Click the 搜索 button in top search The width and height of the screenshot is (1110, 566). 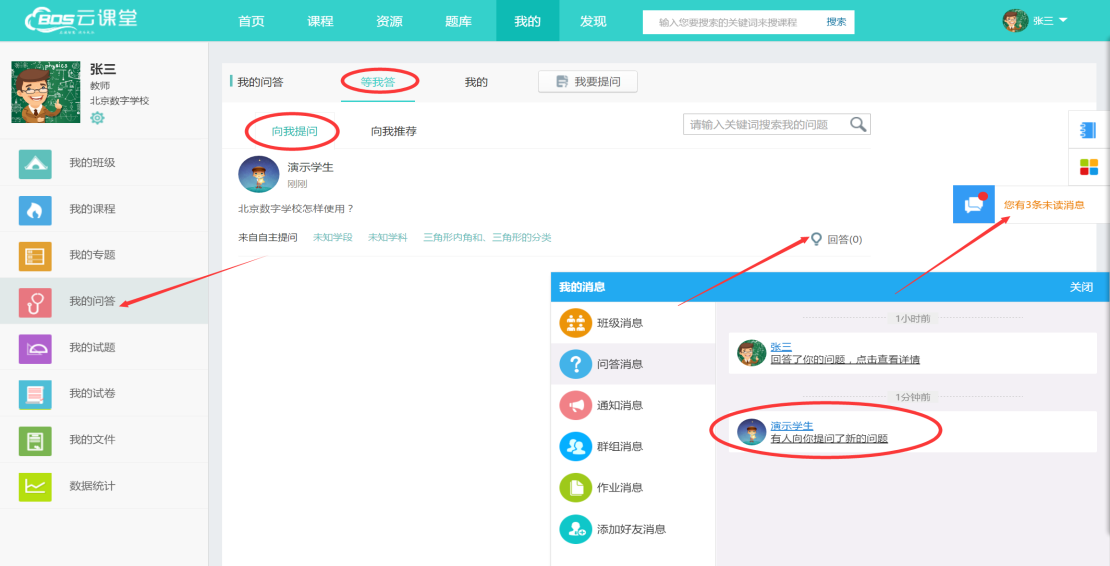tap(836, 22)
